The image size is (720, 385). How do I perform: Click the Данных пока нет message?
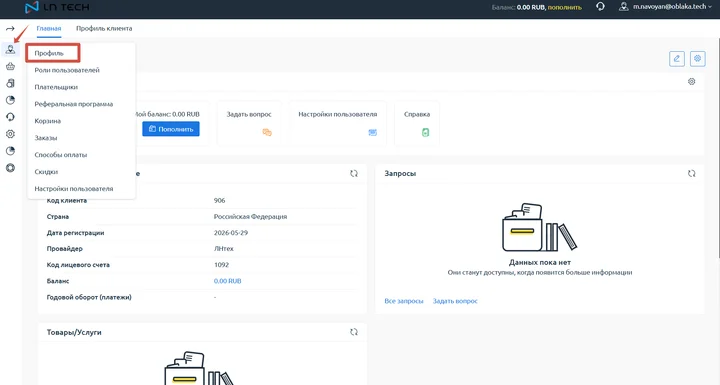pyautogui.click(x=540, y=262)
